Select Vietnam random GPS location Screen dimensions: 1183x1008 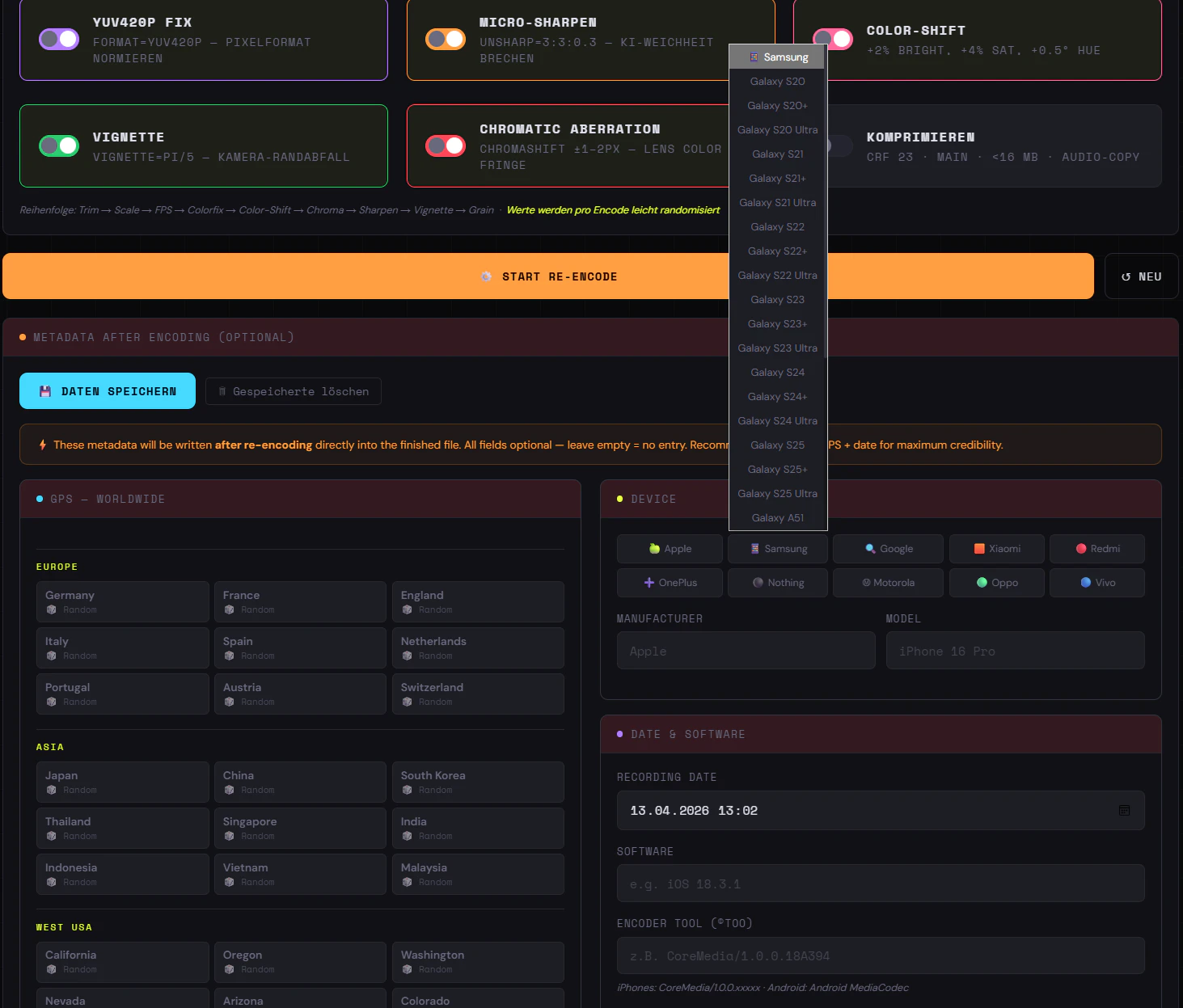point(300,875)
